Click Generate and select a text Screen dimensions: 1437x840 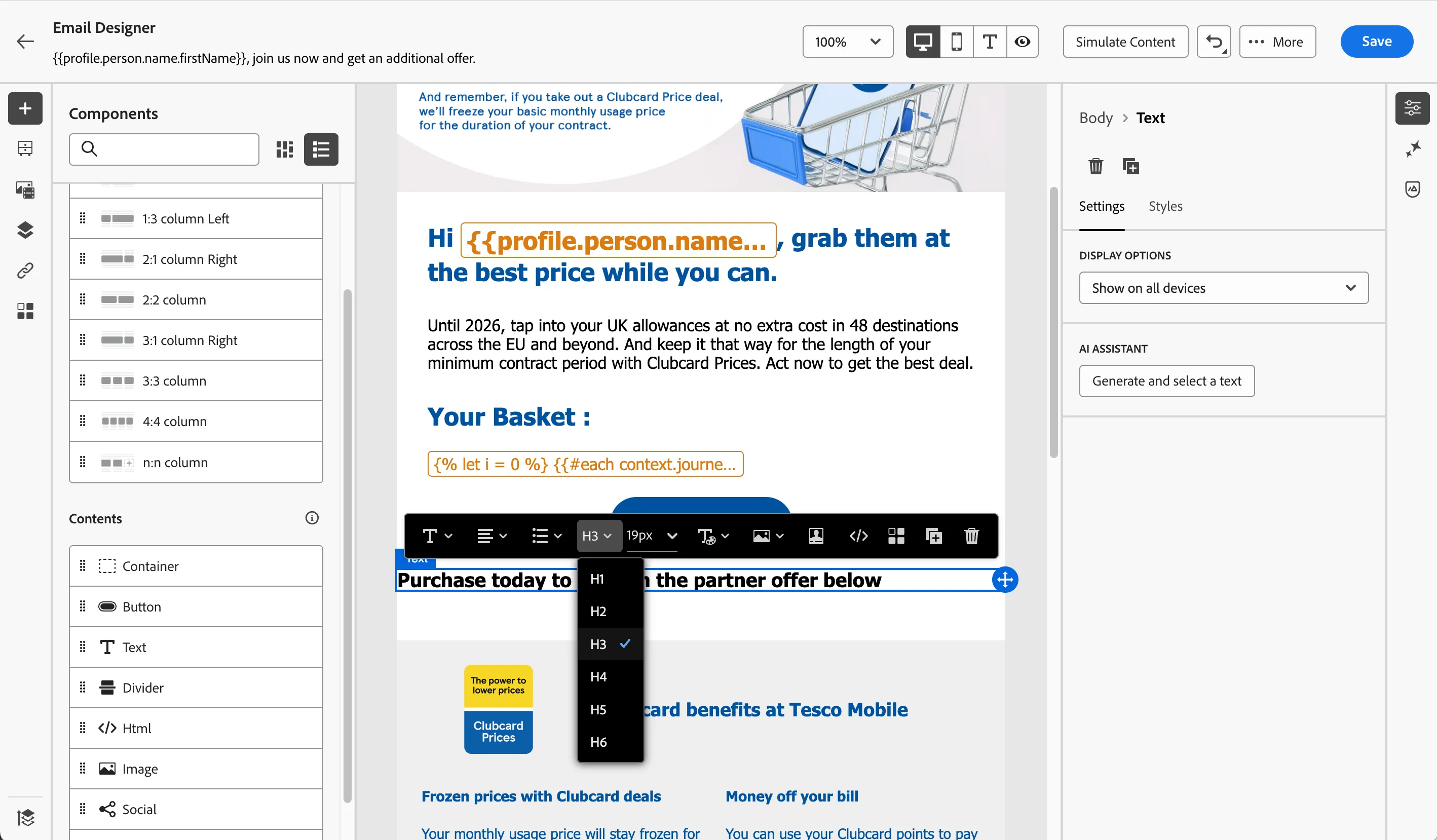point(1167,381)
